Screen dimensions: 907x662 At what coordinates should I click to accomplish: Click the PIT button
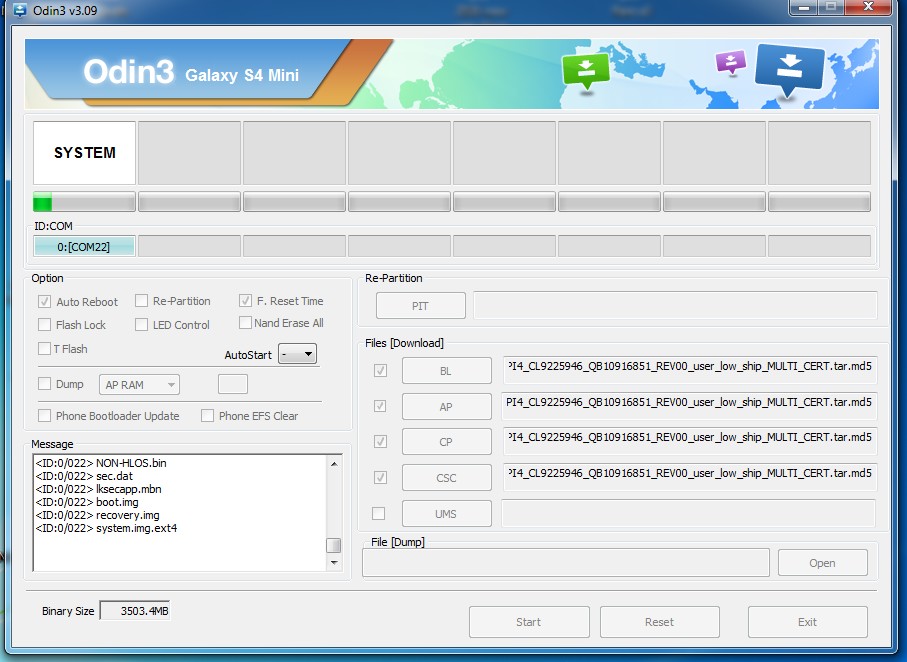coord(421,306)
